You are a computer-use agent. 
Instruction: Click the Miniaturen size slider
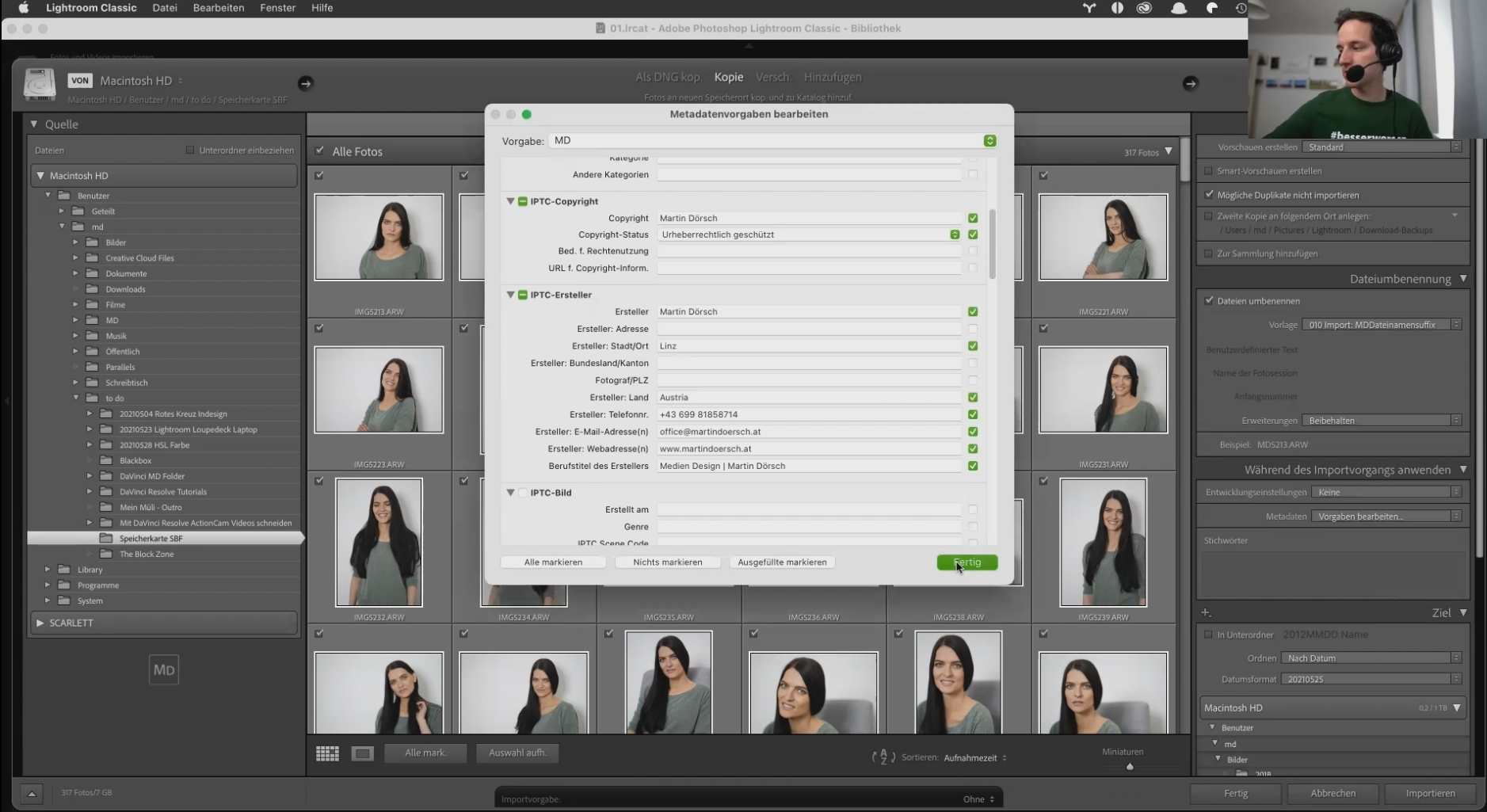click(1130, 766)
